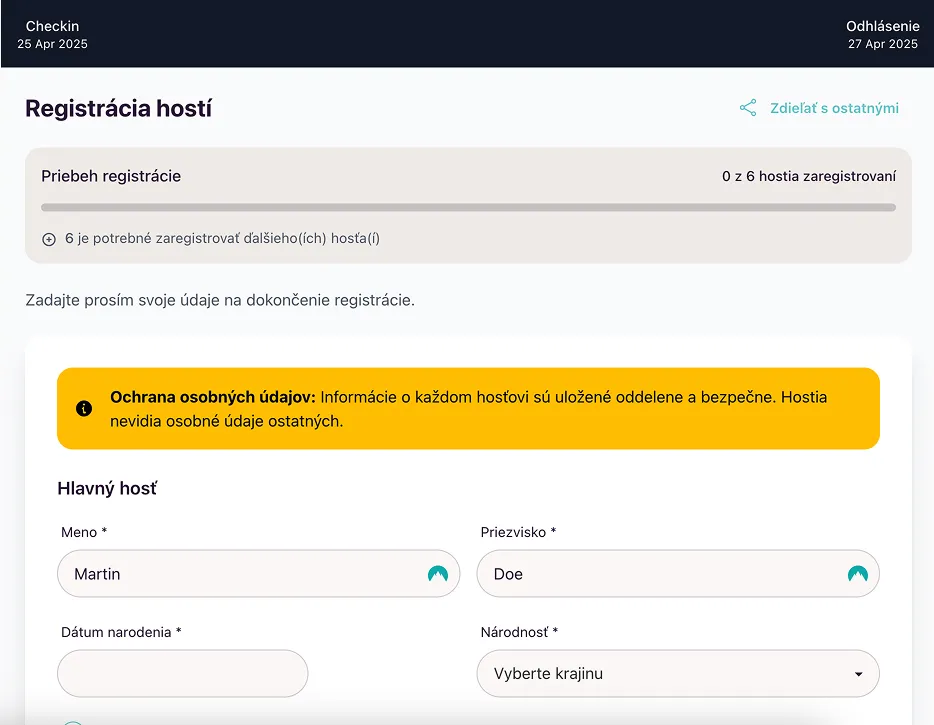The height and width of the screenshot is (725, 934).
Task: Click the Národnosť label
Action: pyautogui.click(x=519, y=632)
